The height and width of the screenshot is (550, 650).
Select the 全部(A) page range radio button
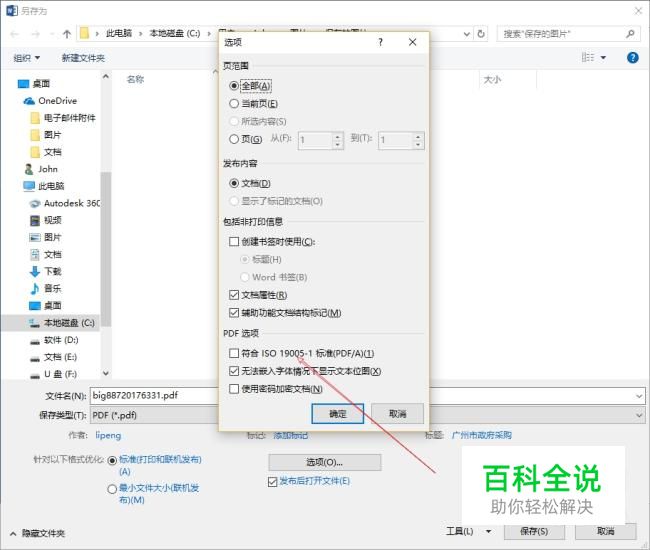coord(234,86)
